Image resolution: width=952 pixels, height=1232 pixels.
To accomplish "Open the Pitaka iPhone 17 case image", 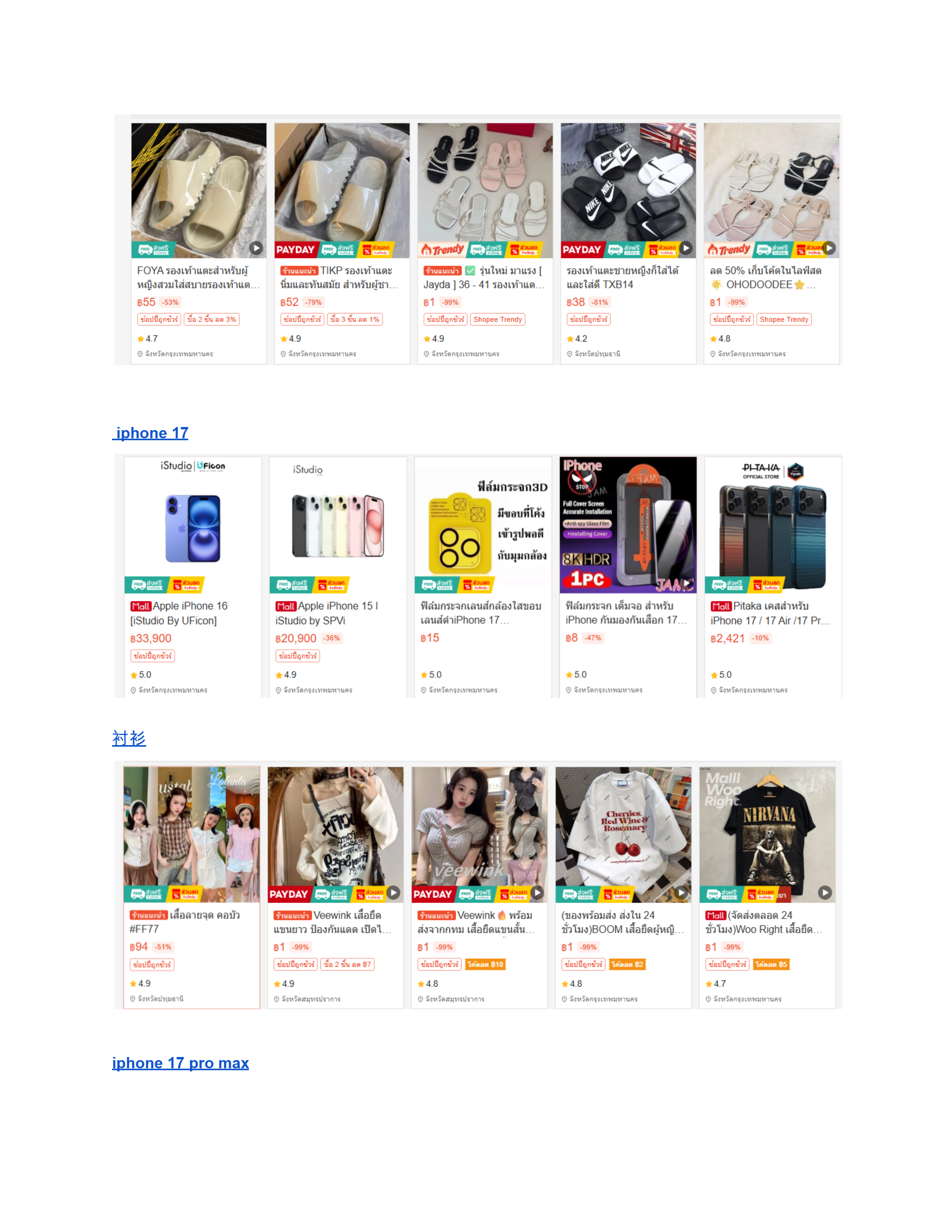I will pyautogui.click(x=773, y=525).
